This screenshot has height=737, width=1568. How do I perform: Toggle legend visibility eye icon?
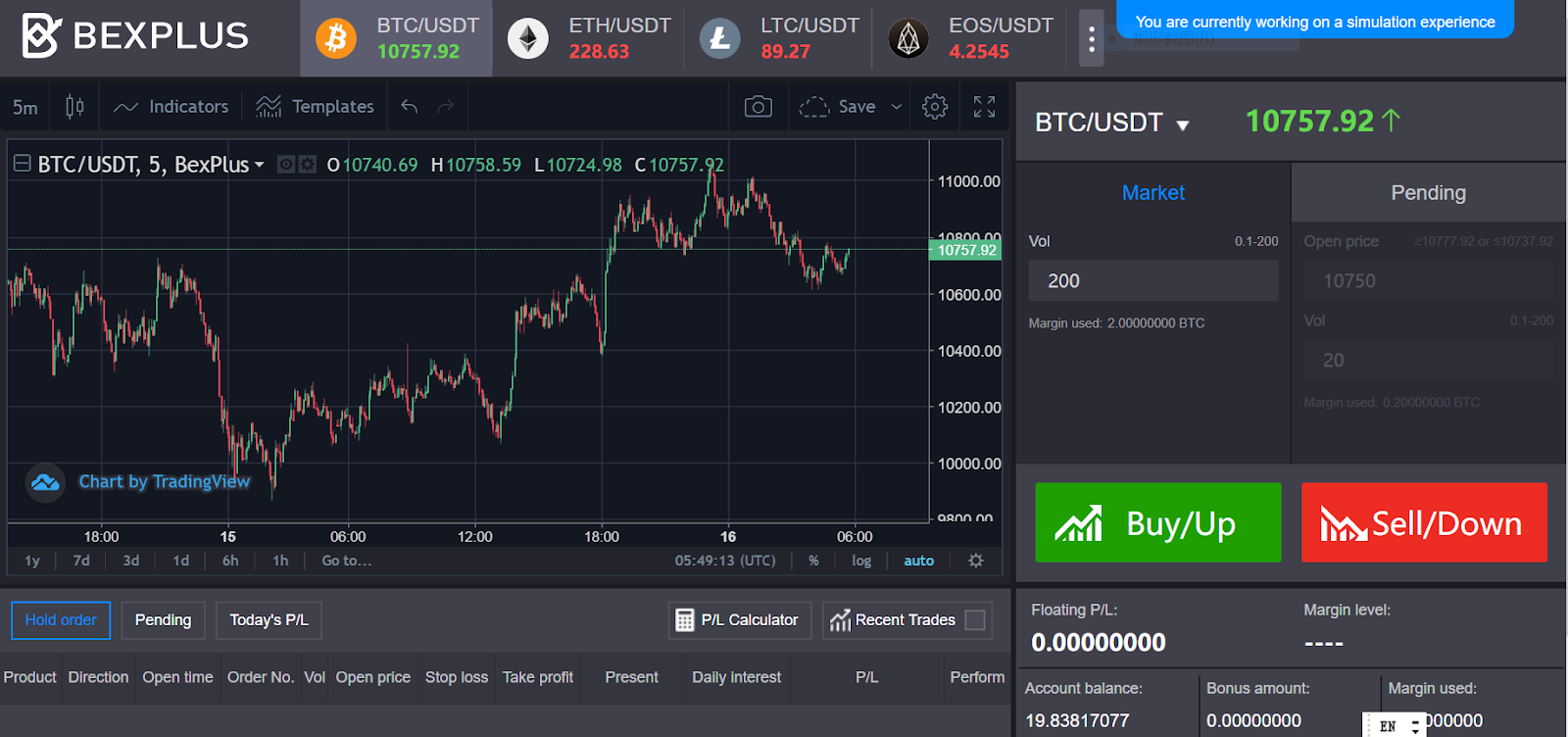click(286, 165)
